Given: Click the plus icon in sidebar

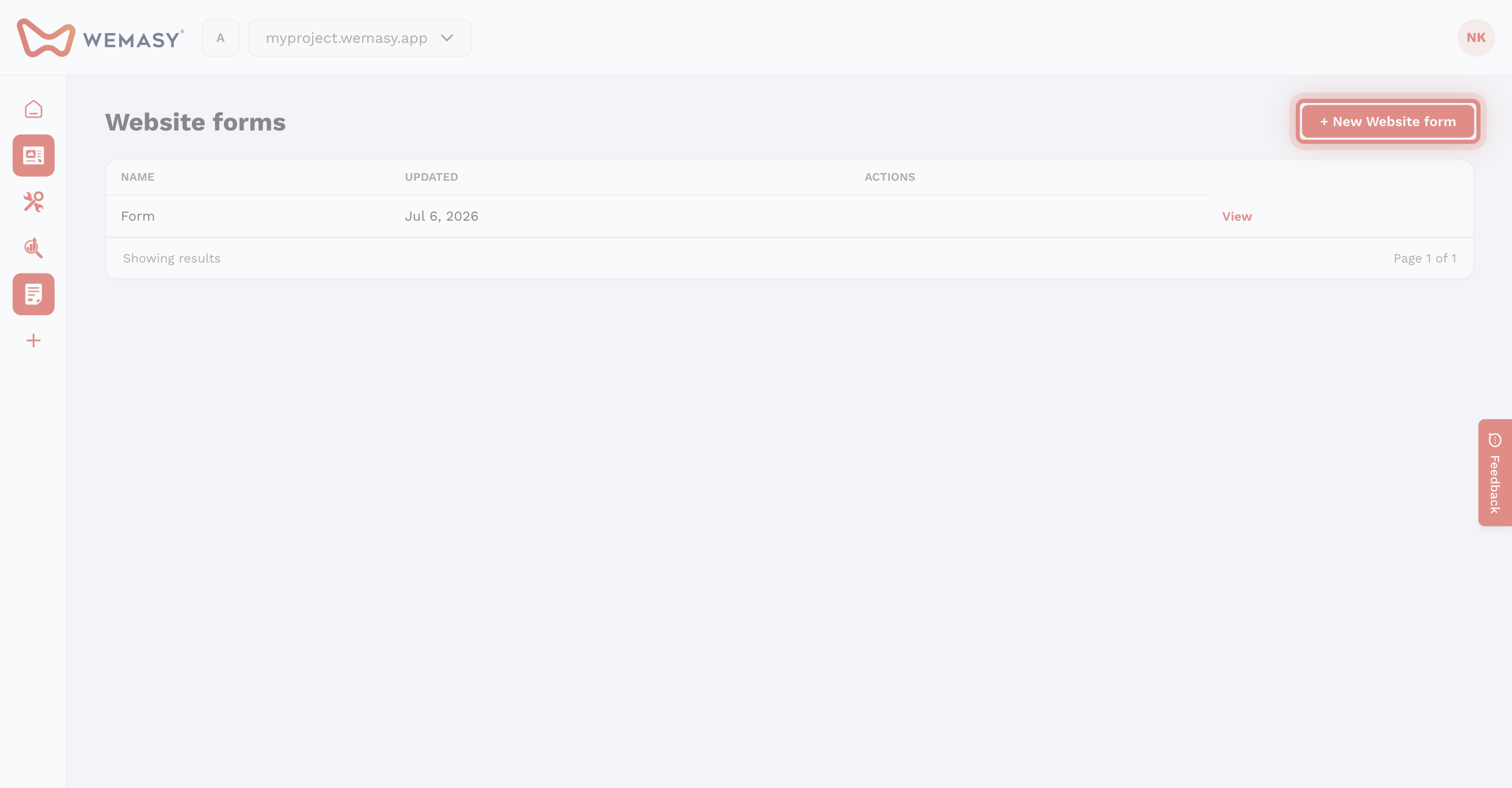Looking at the screenshot, I should click(33, 341).
